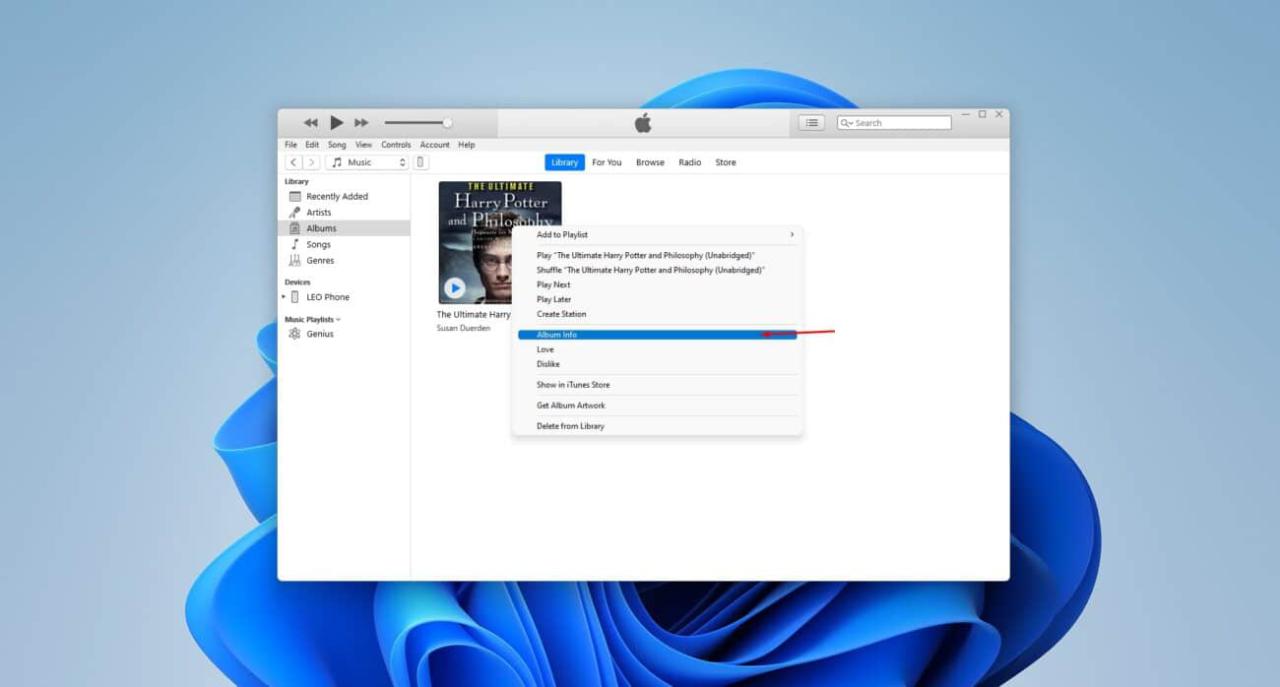Open the Up Next list view icon

pos(811,123)
